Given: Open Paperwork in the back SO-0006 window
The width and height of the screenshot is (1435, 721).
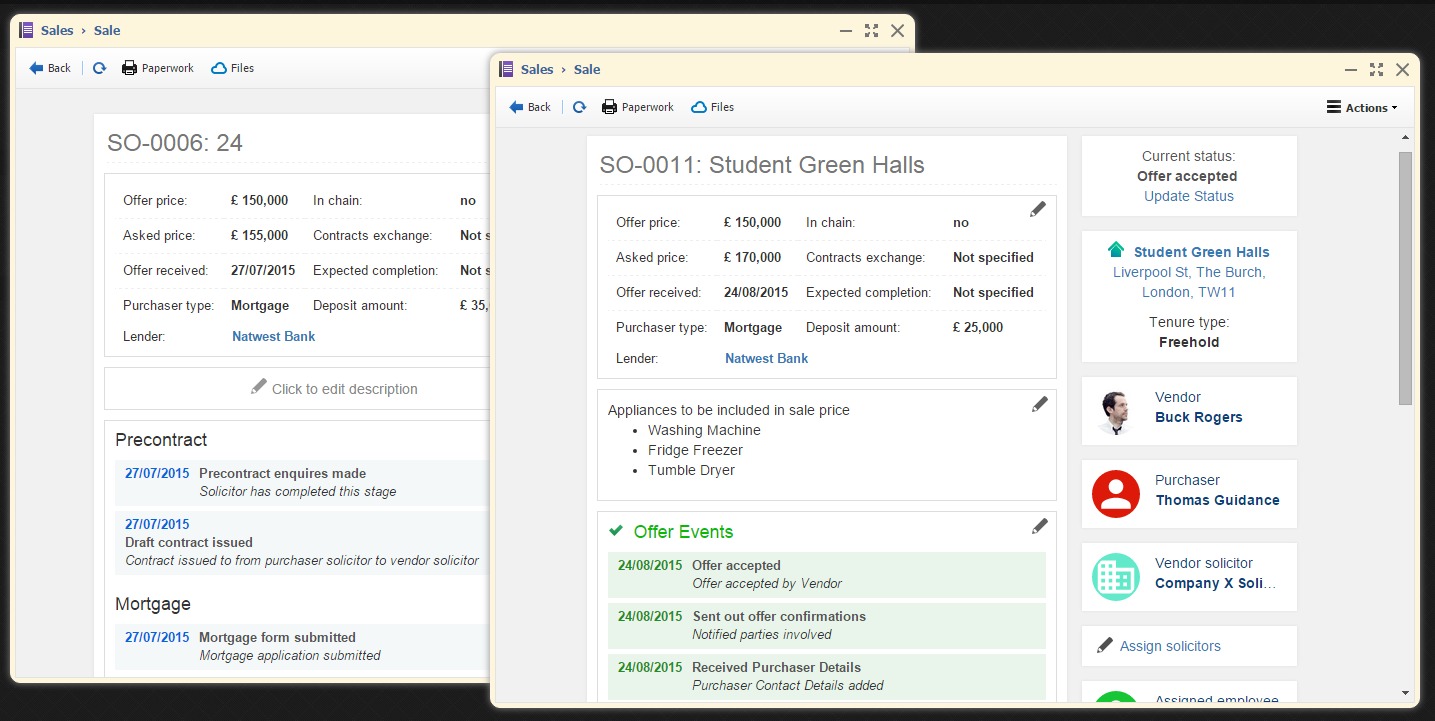Looking at the screenshot, I should 157,68.
